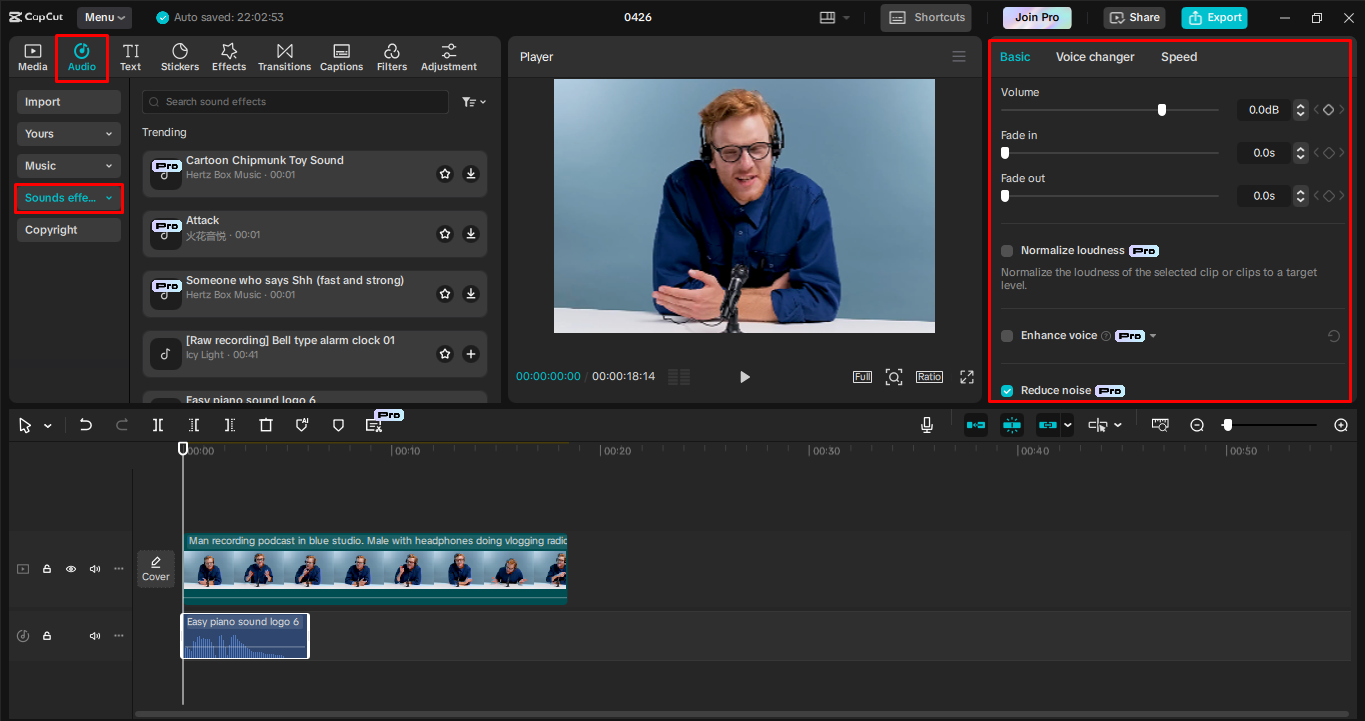This screenshot has width=1365, height=721.
Task: Open the Effects panel
Action: pos(229,58)
